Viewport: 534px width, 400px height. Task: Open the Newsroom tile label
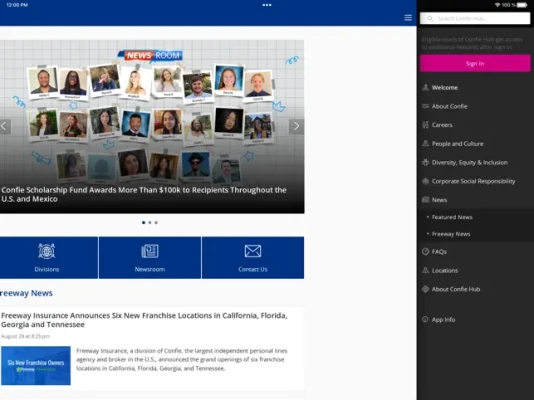tap(150, 269)
